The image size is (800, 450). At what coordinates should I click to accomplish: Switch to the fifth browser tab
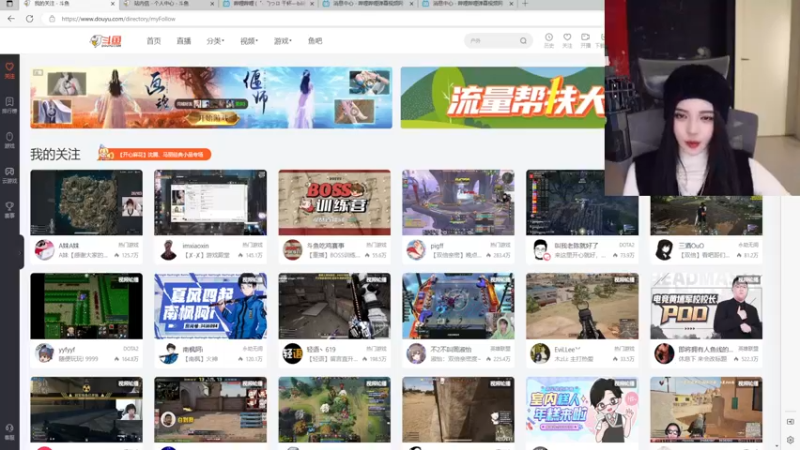click(467, 4)
